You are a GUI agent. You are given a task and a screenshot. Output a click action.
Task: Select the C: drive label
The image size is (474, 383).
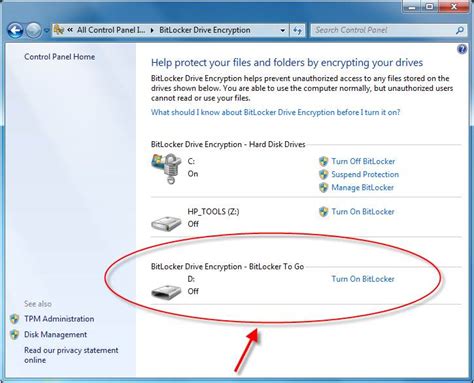pos(191,161)
